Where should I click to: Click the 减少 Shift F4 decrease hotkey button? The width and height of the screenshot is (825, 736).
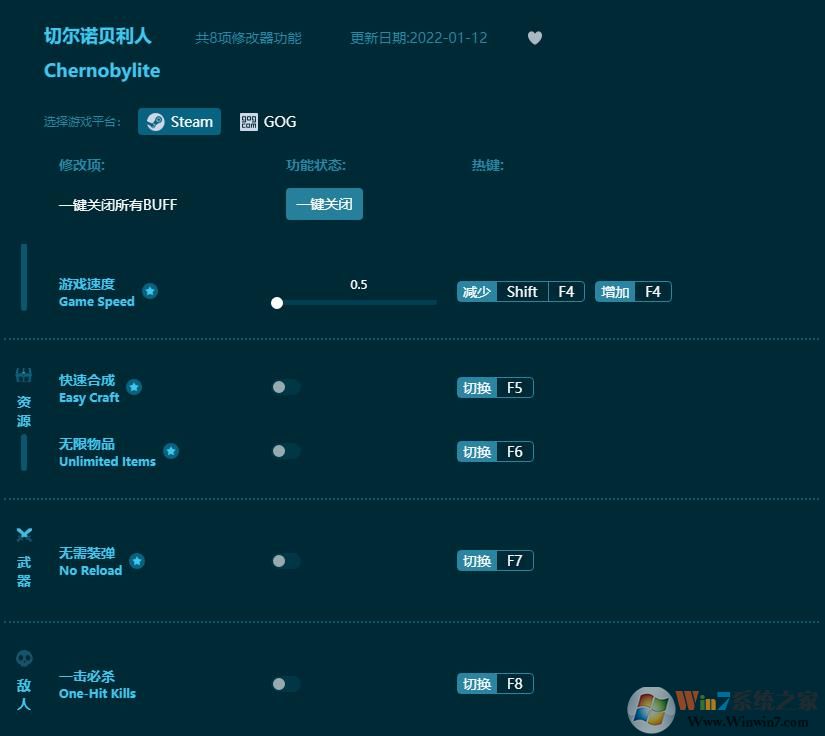pos(520,291)
